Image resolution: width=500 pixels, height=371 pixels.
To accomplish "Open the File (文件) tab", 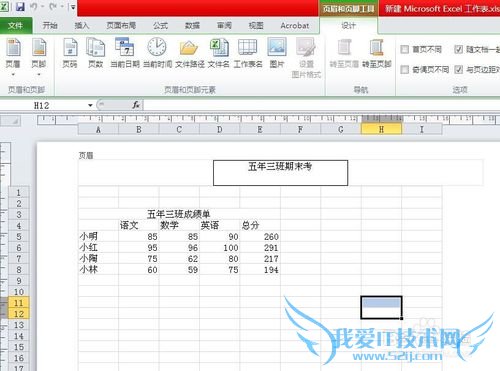I will coord(16,26).
